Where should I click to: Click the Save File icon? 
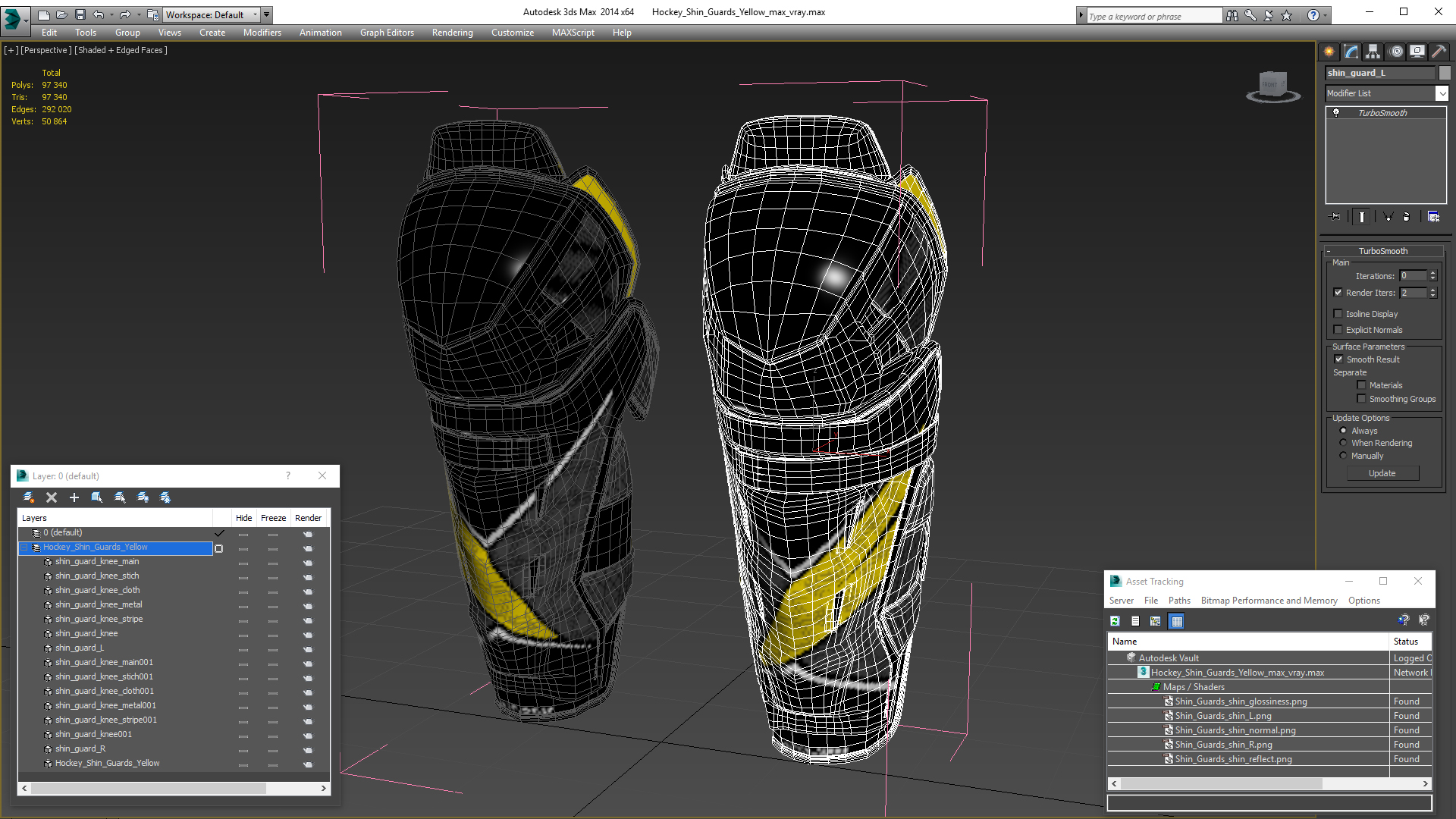(80, 14)
